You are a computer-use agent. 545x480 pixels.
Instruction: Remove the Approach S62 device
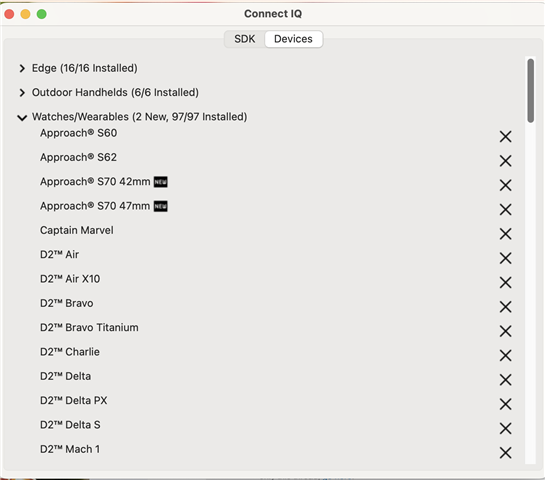[505, 161]
